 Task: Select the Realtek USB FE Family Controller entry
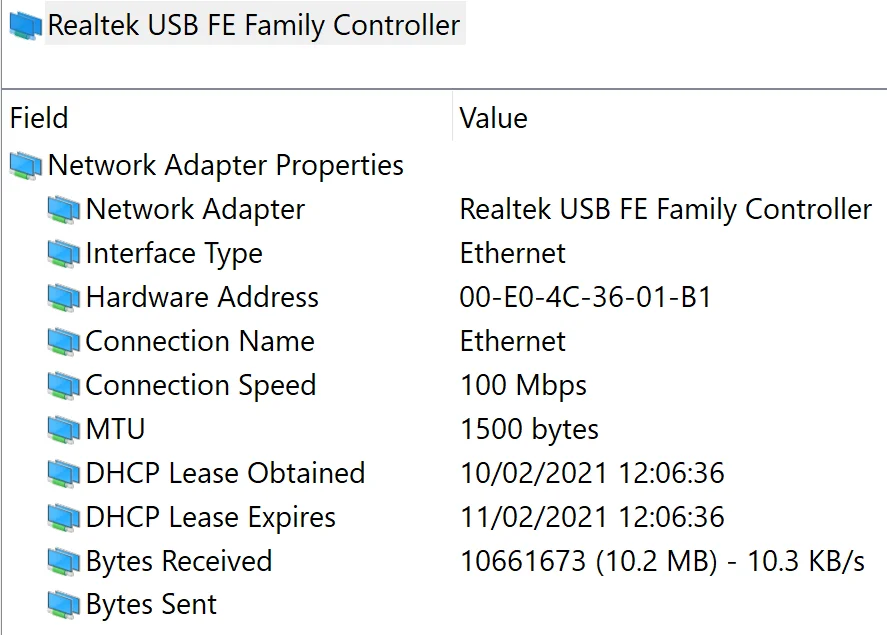(254, 26)
